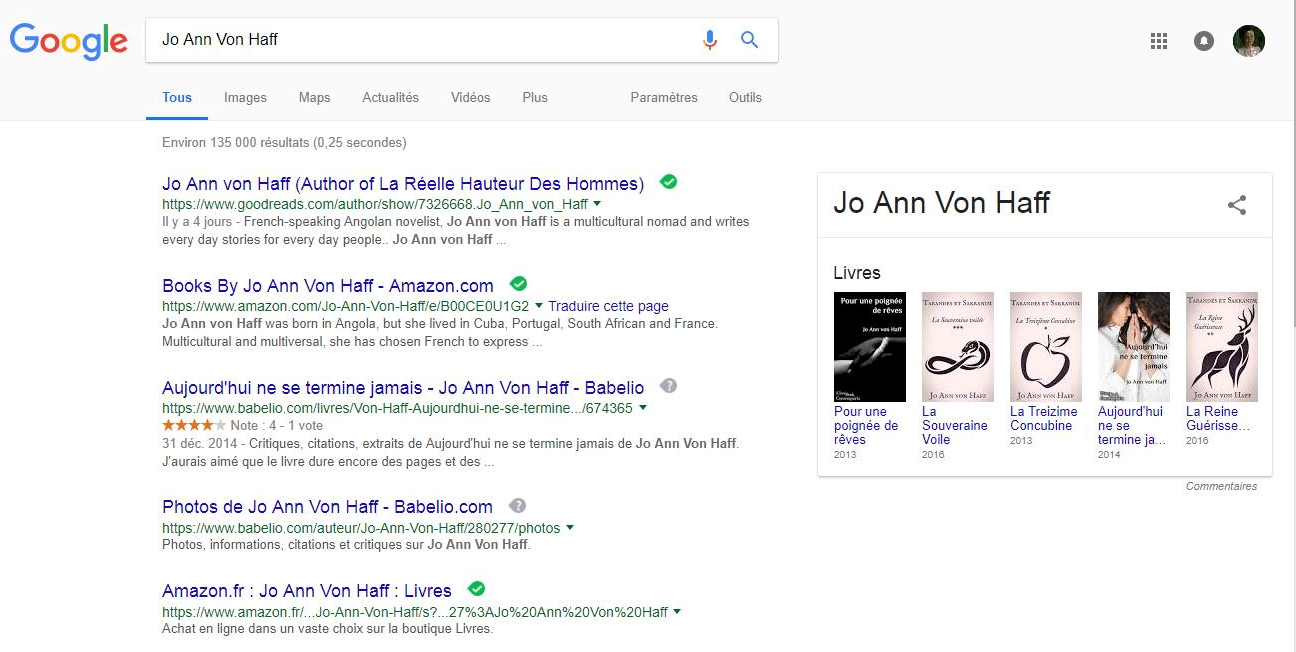The image size is (1296, 652).
Task: Click the Jo Ann Von Haff panel title
Action: pyautogui.click(x=942, y=203)
